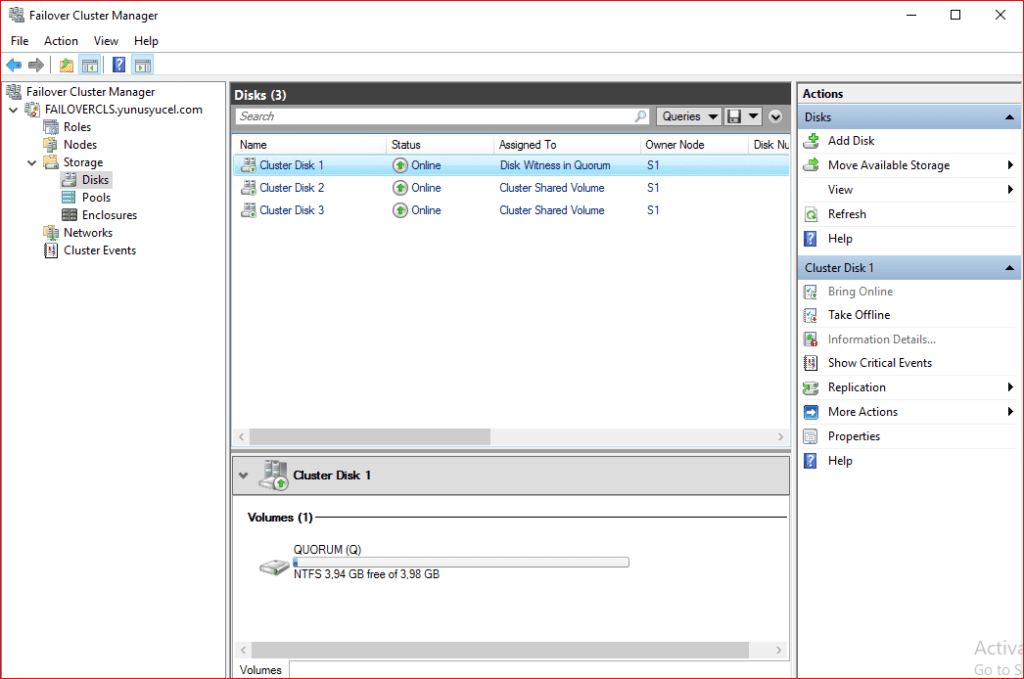Open the Action menu
This screenshot has width=1024, height=679.
61,40
